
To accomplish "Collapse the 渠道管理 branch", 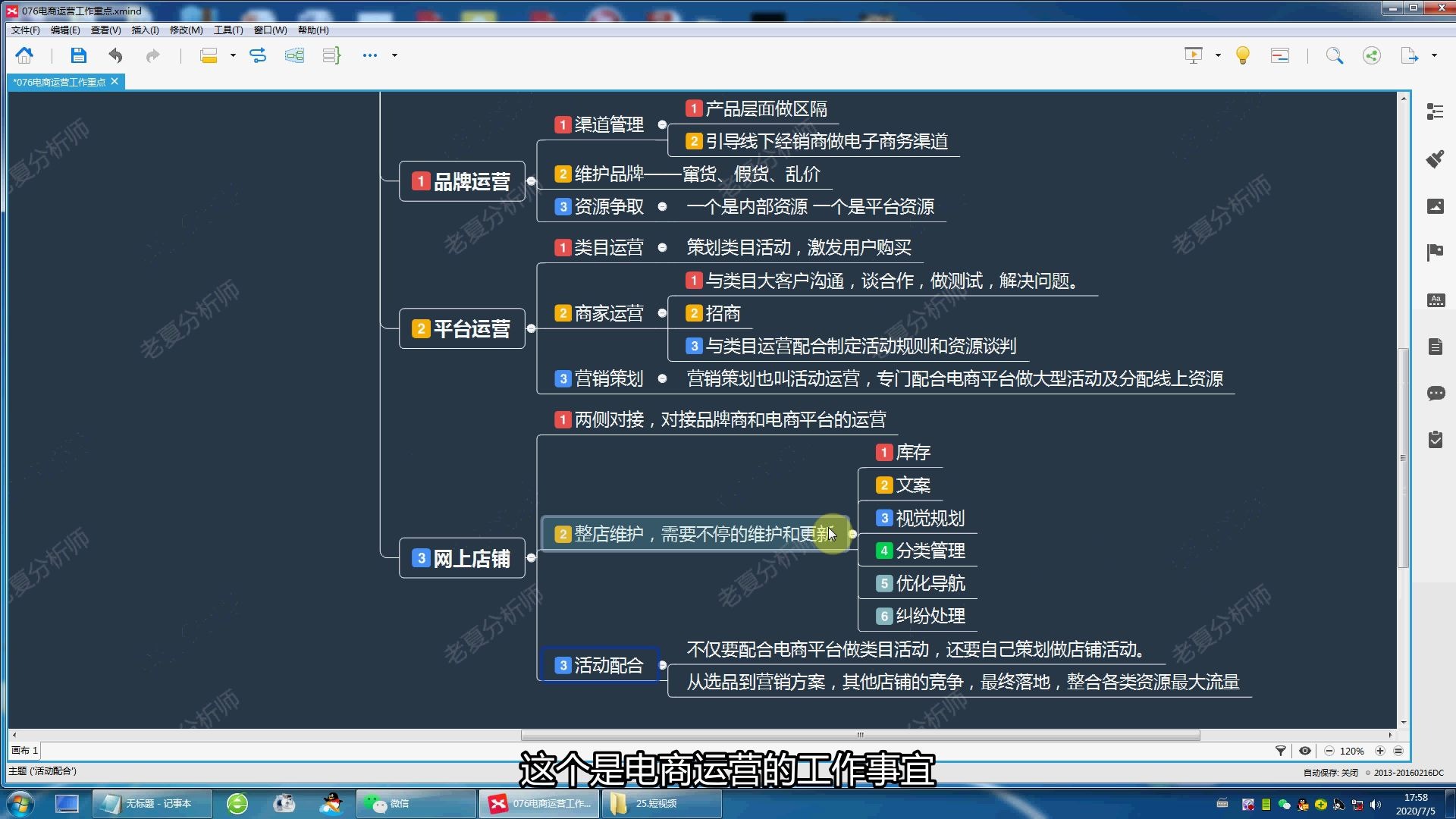I will pos(662,124).
